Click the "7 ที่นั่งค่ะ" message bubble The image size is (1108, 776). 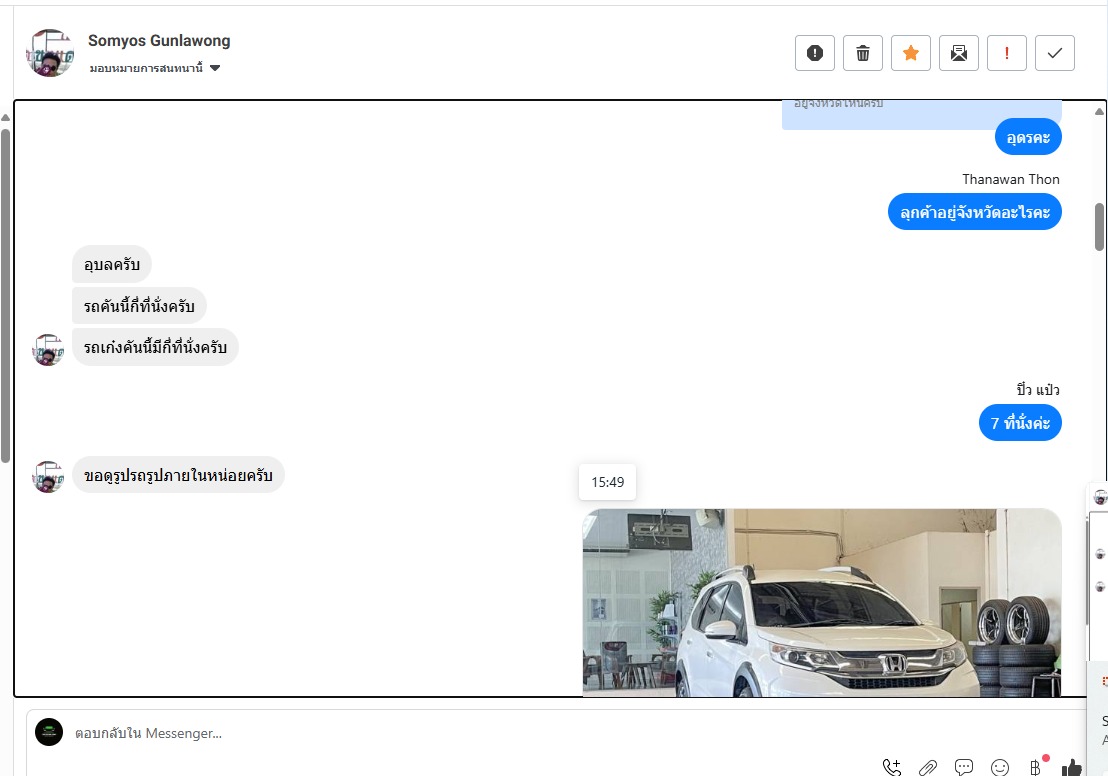pyautogui.click(x=1020, y=423)
